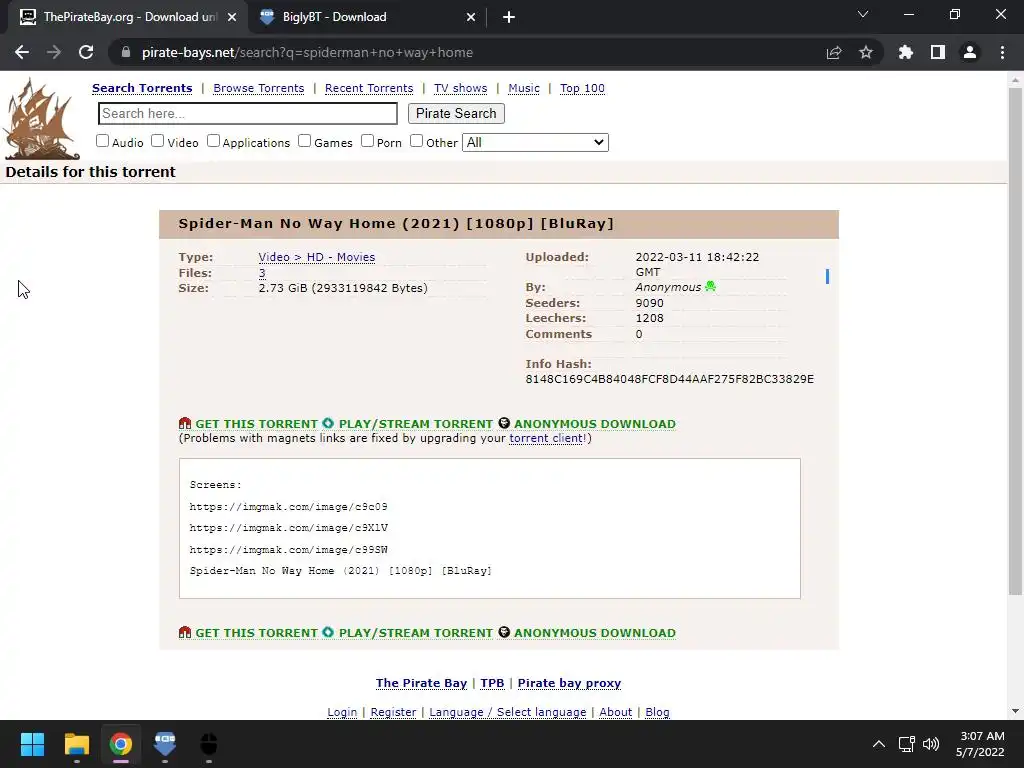Switch to the BiglyBT - Download tab
The image size is (1024, 768).
pyautogui.click(x=366, y=17)
